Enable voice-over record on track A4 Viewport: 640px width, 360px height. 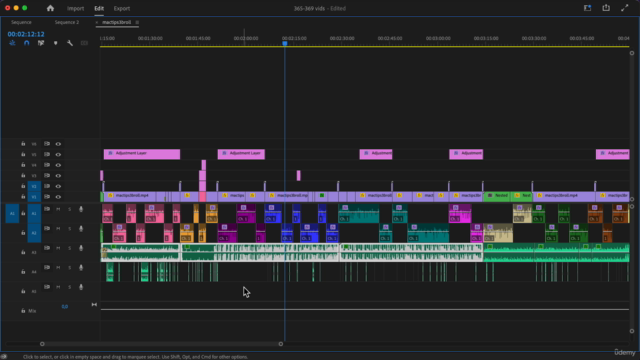pyautogui.click(x=81, y=268)
